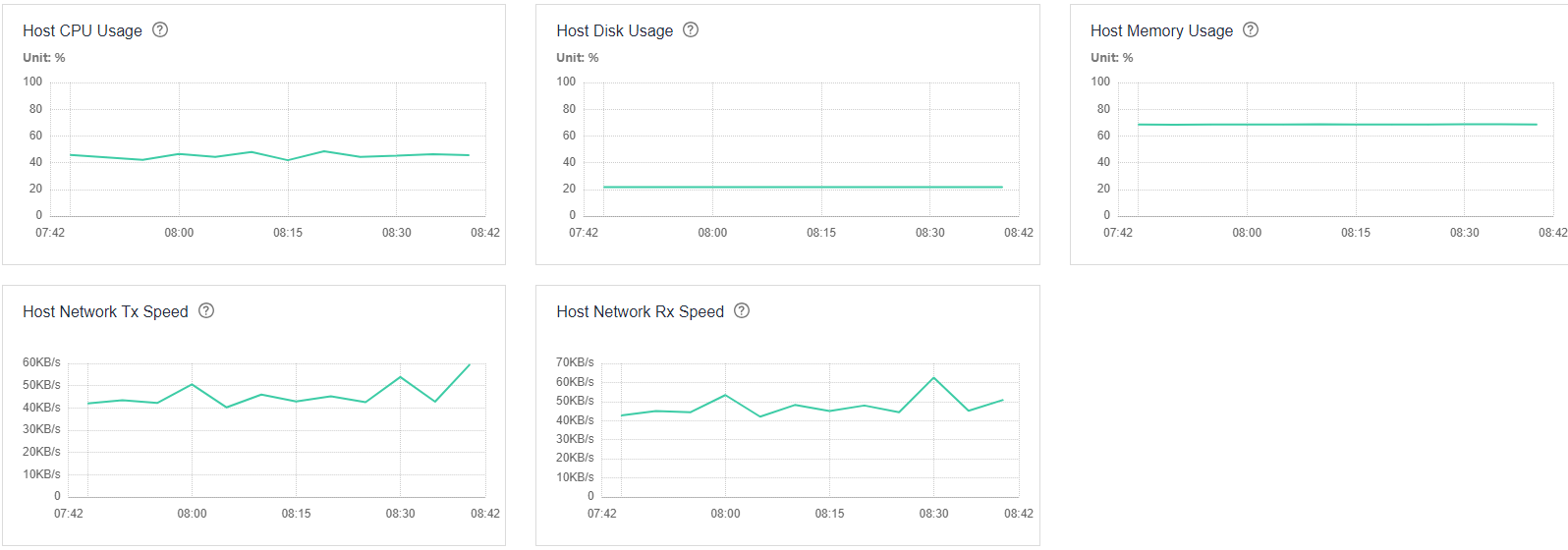Click Tx speed line point at 08:00
The height and width of the screenshot is (550, 1568).
tap(192, 384)
